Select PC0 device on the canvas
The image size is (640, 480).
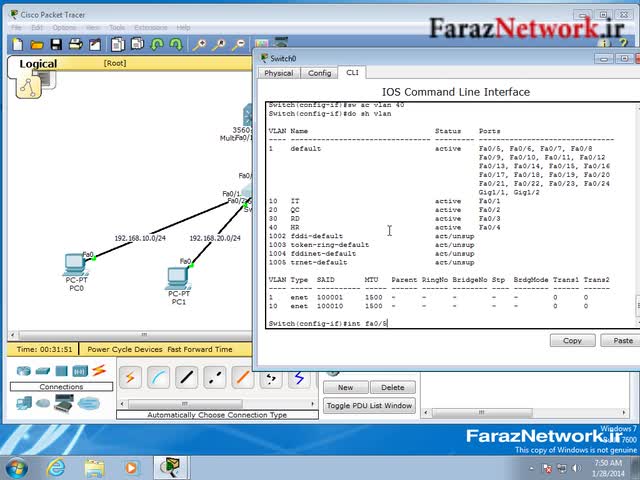tap(75, 265)
